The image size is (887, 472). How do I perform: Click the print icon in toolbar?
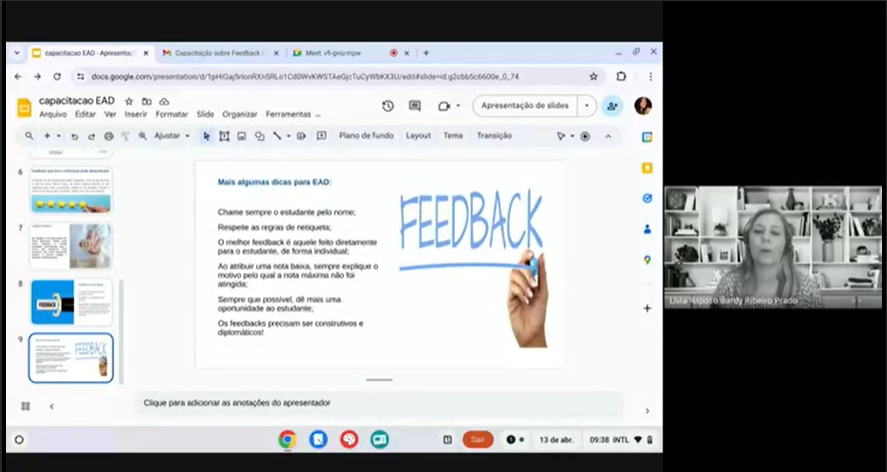108,136
